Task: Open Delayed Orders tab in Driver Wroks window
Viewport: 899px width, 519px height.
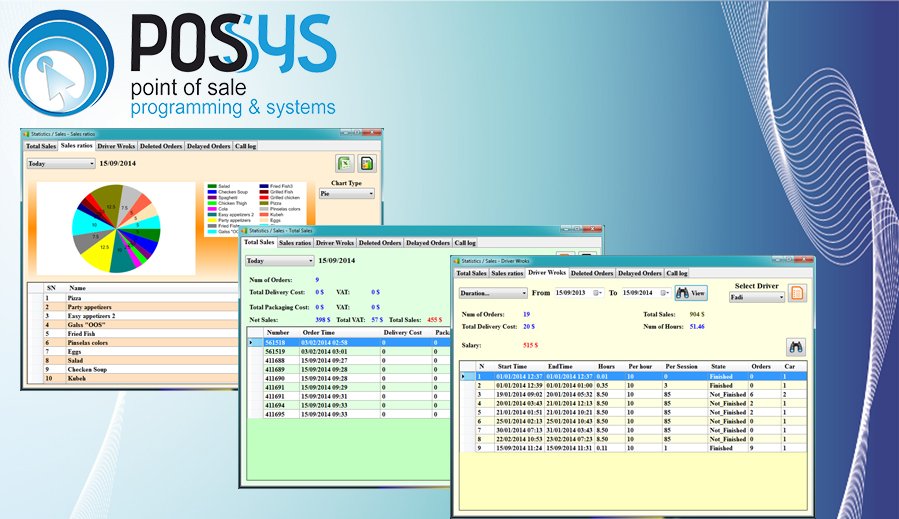Action: 640,274
